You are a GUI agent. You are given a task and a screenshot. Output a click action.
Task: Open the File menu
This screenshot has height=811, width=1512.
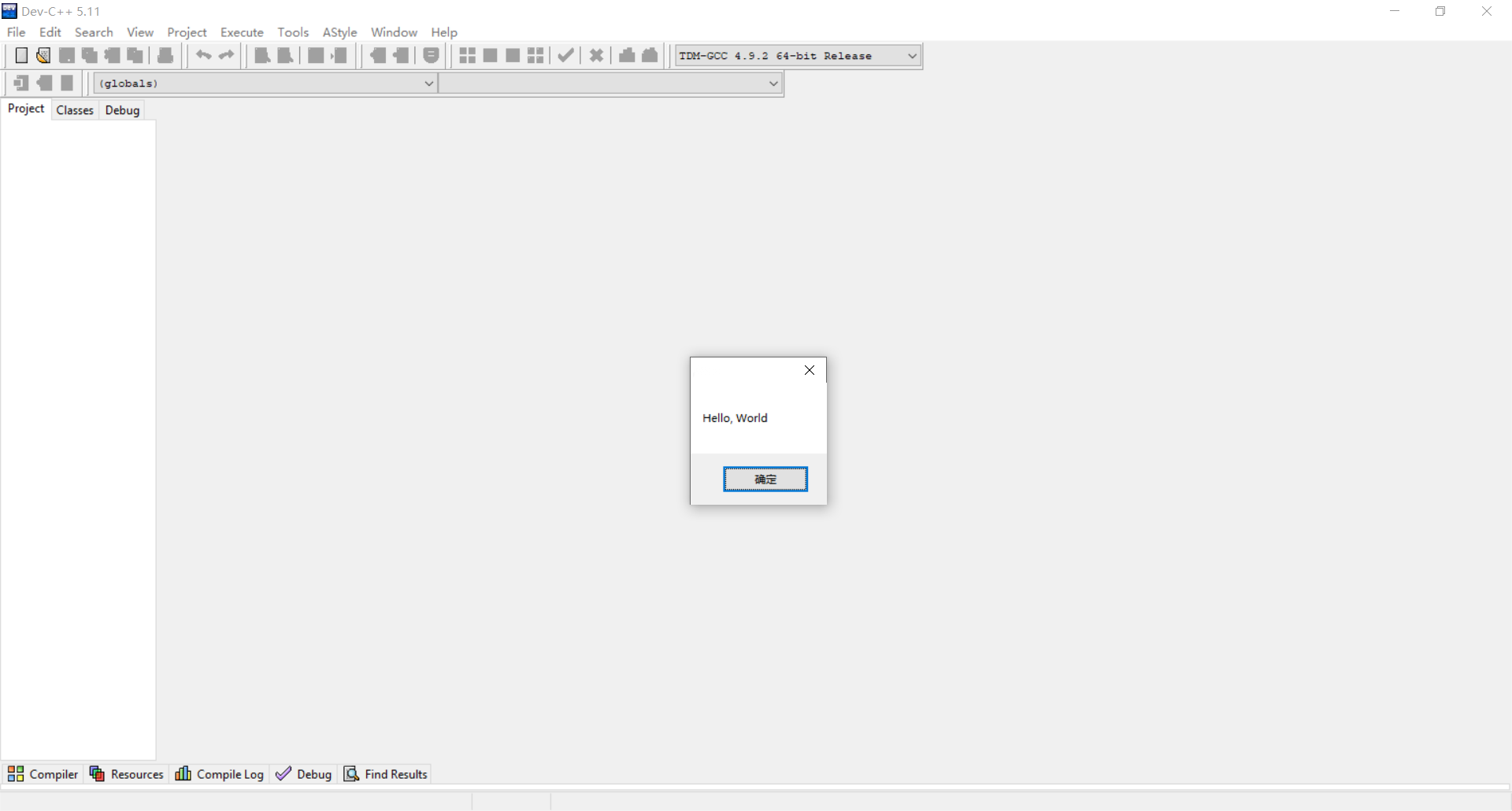[x=16, y=32]
